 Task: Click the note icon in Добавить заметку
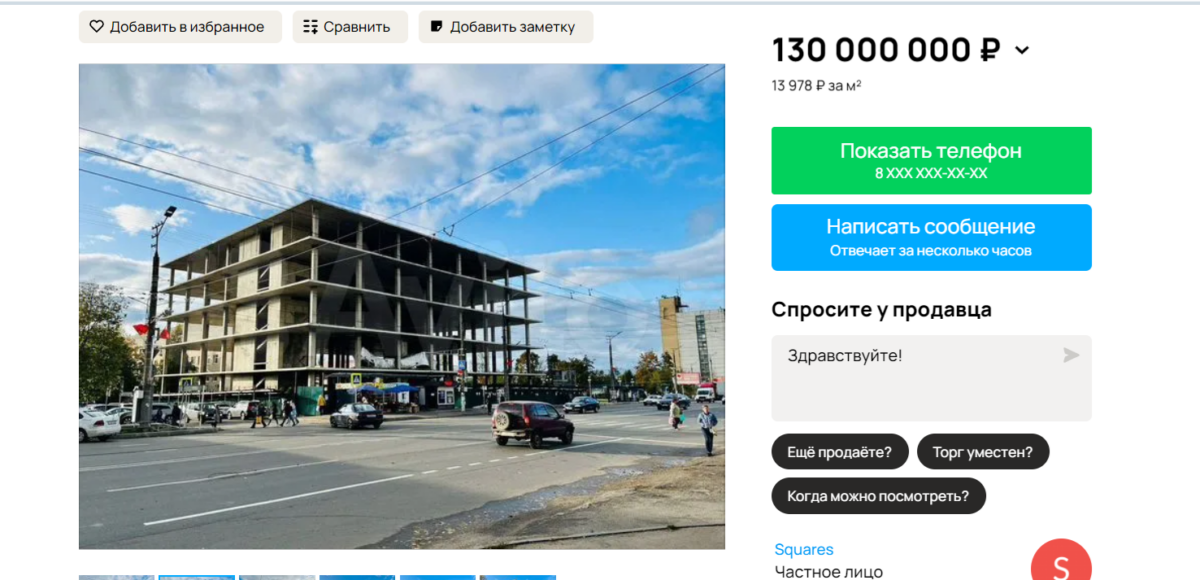436,27
